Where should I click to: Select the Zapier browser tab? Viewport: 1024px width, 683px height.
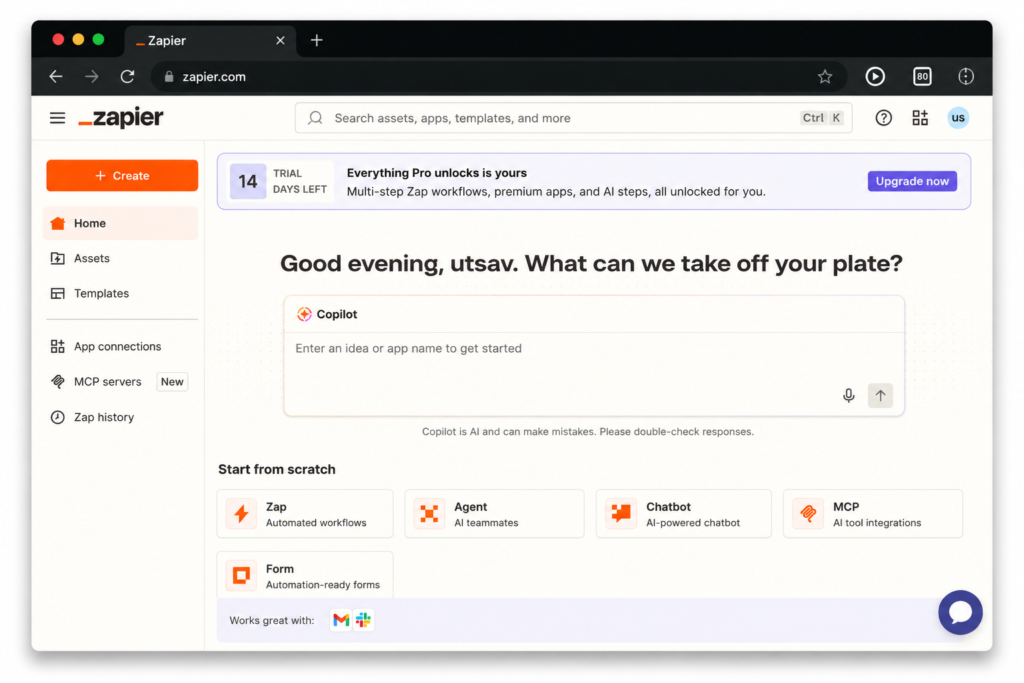coord(210,40)
